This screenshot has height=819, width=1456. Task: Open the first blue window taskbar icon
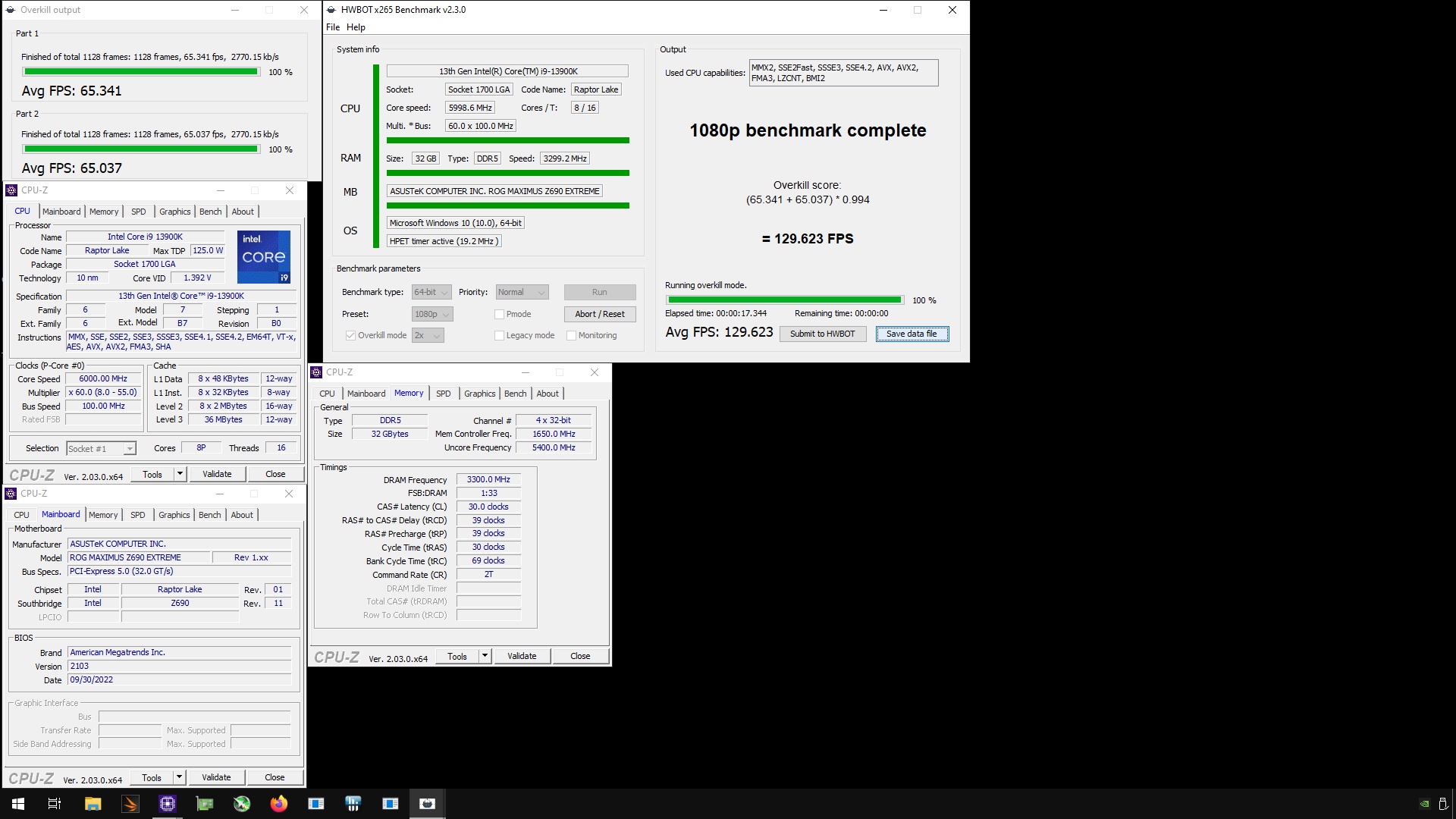pos(316,804)
